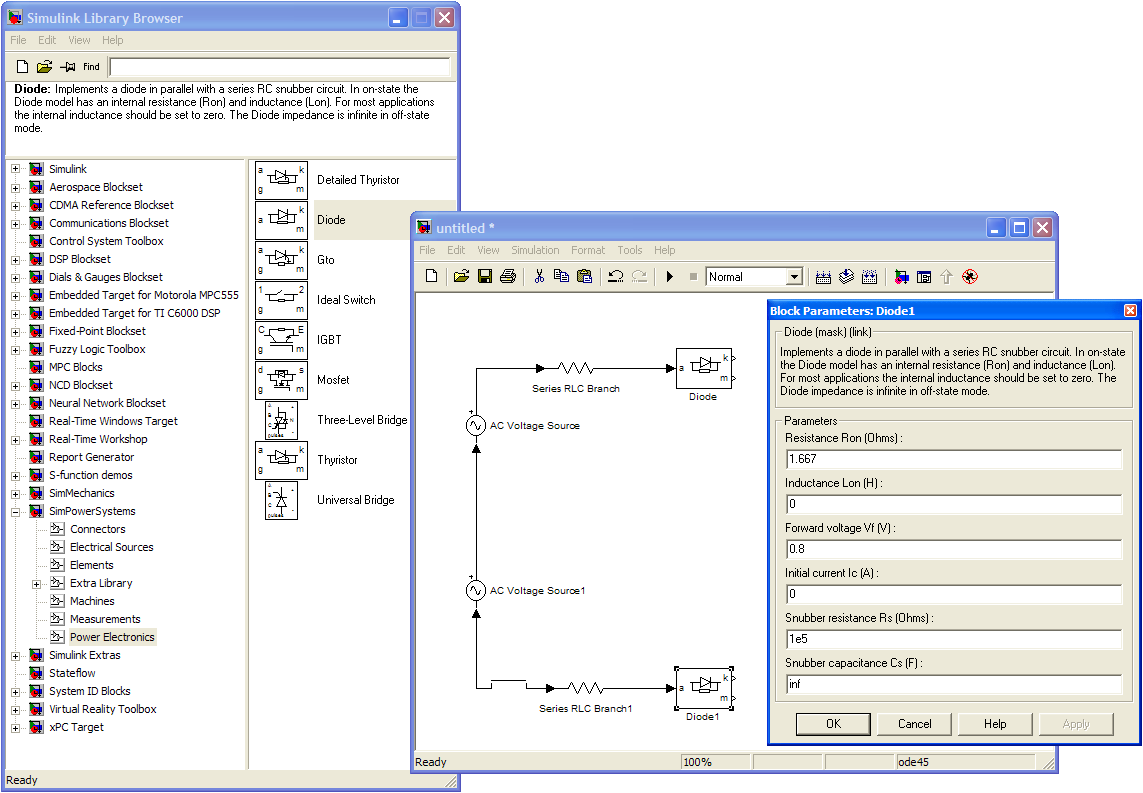Click Apply in Block Parameters dialog
The height and width of the screenshot is (793, 1143).
pos(1076,724)
